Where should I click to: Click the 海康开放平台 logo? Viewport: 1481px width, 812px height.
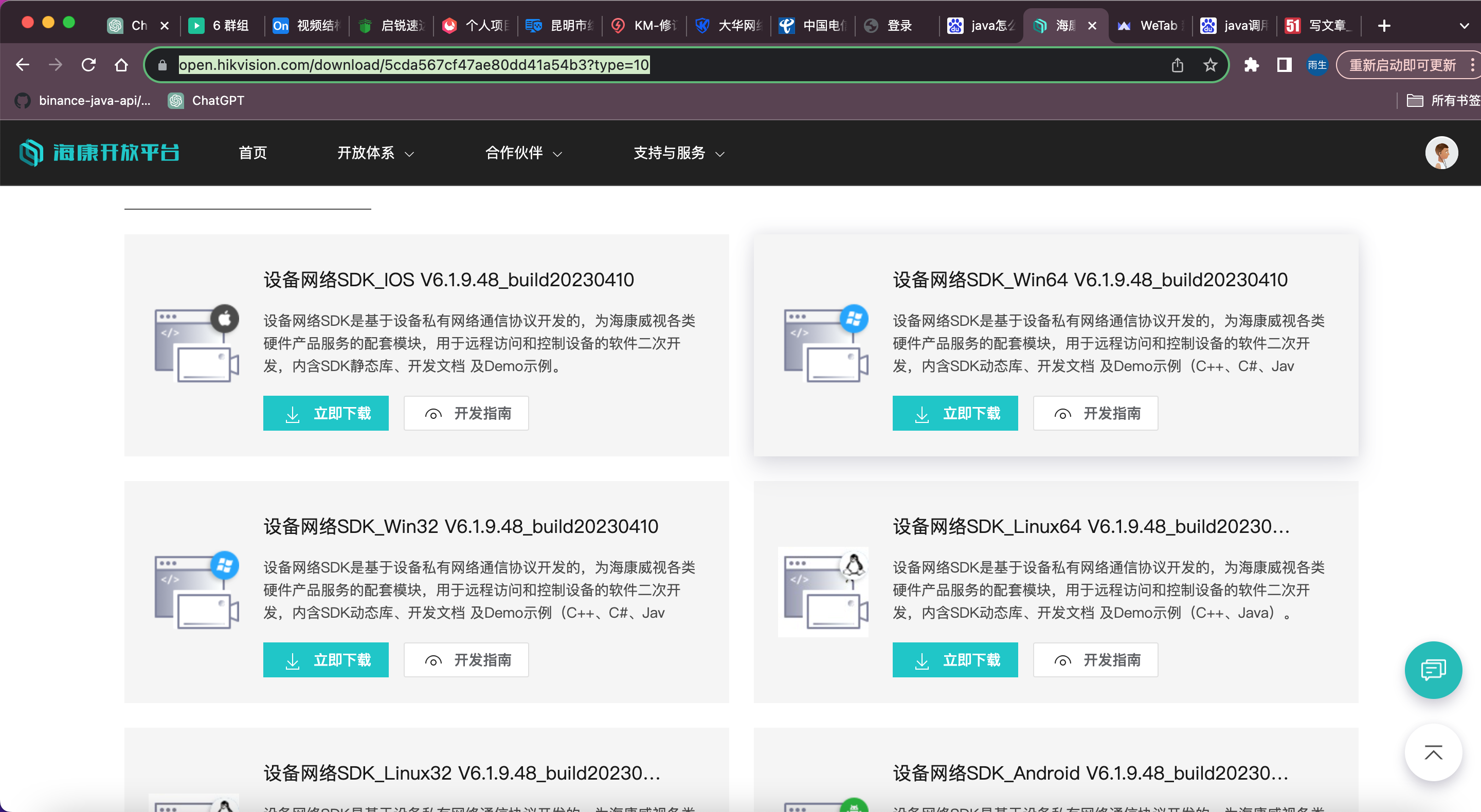(x=99, y=153)
